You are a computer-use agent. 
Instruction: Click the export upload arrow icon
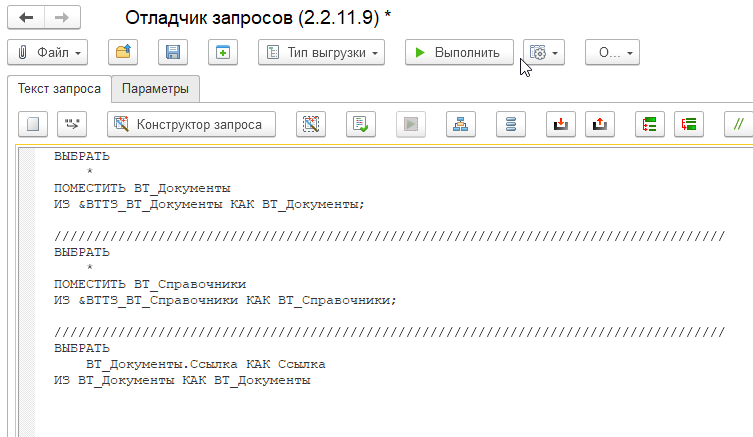point(600,124)
